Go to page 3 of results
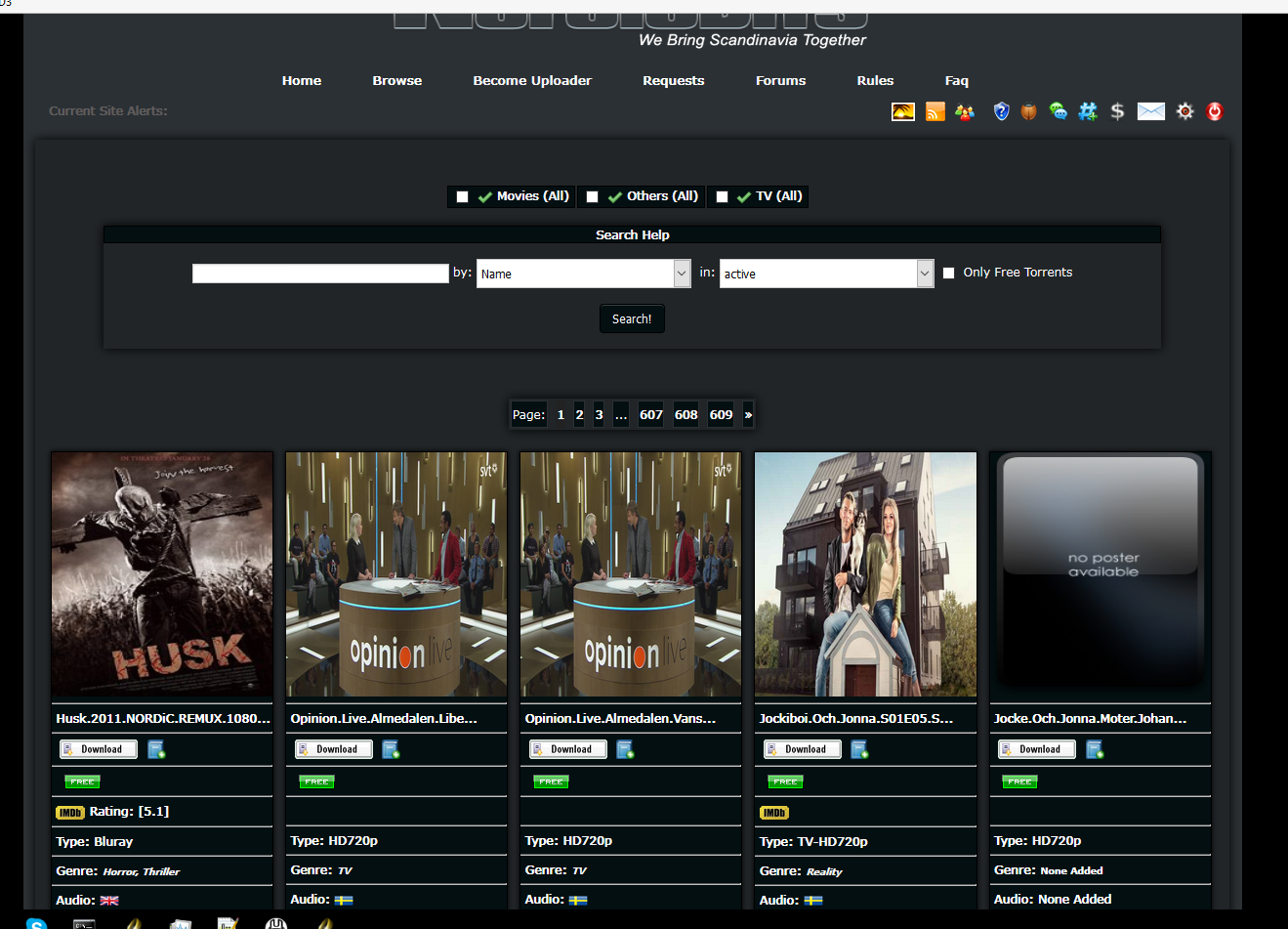 click(599, 415)
